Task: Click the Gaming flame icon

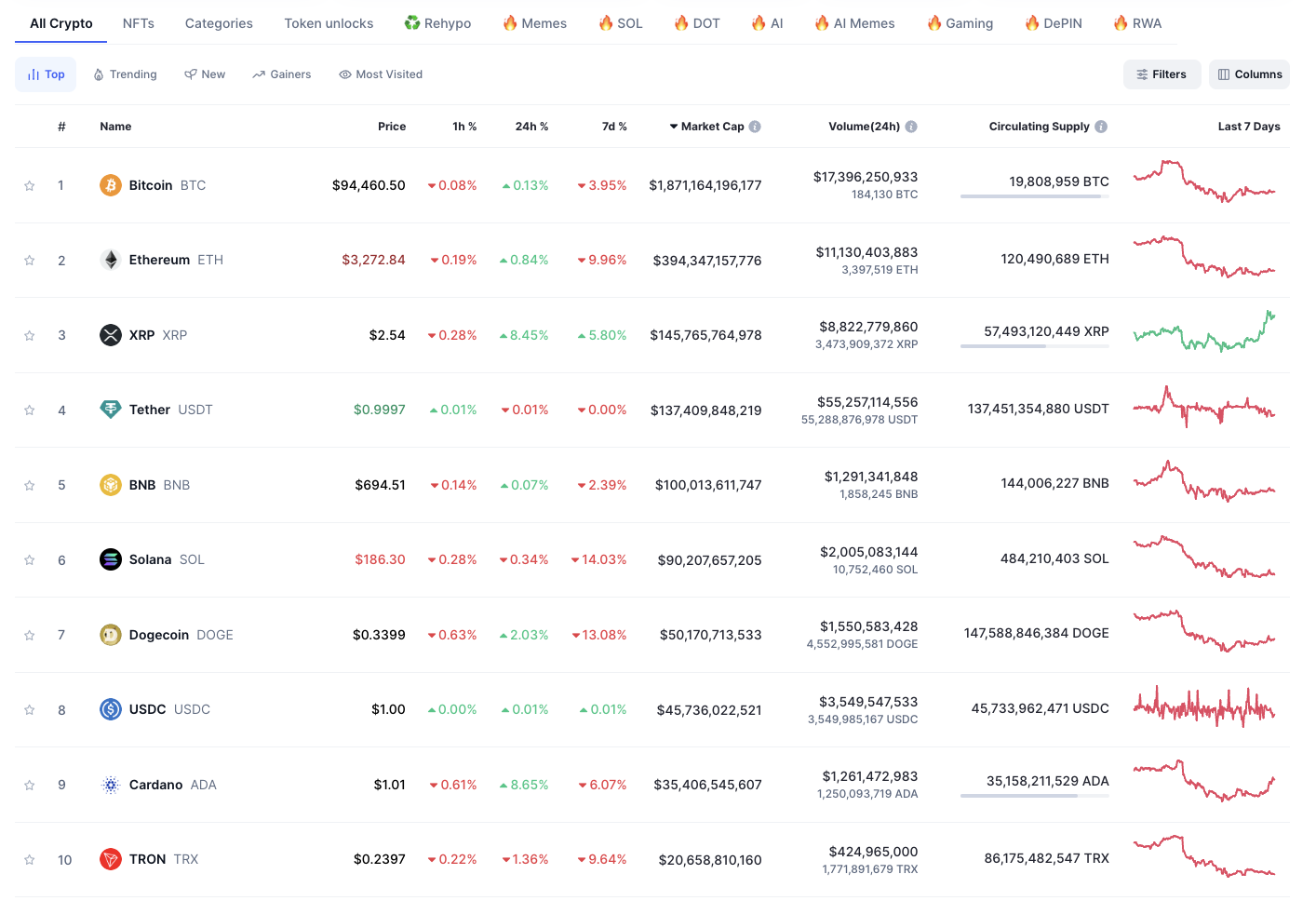Action: [x=934, y=22]
